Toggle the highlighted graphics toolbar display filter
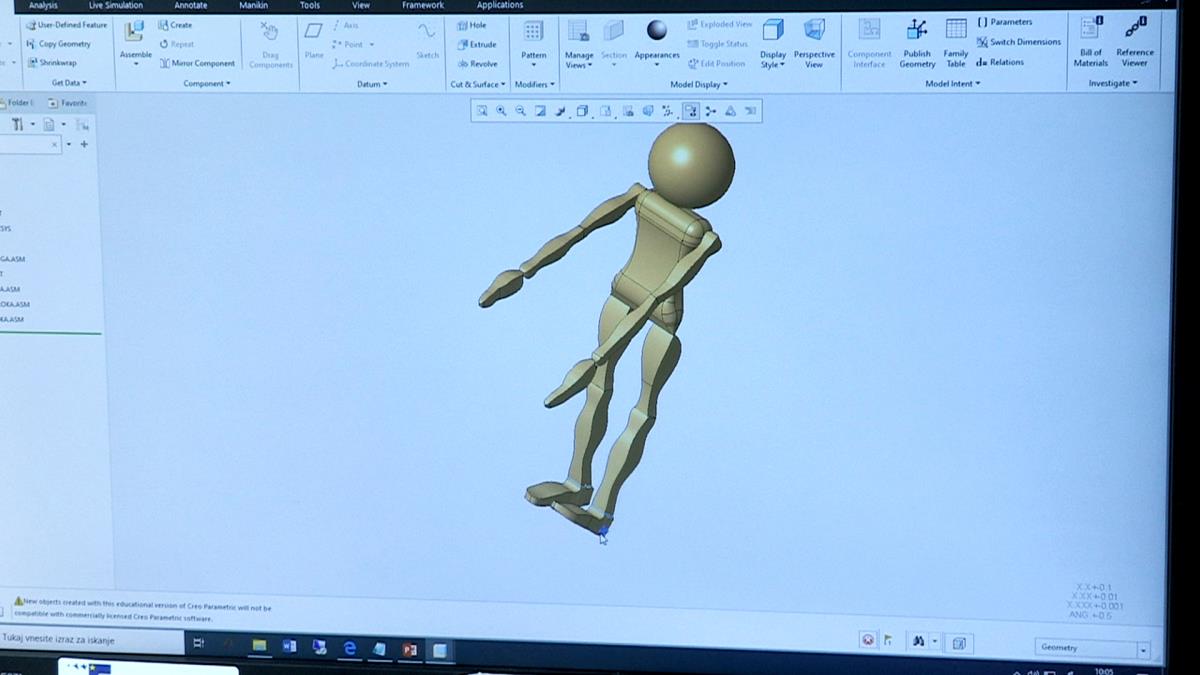1200x675 pixels. coord(691,111)
